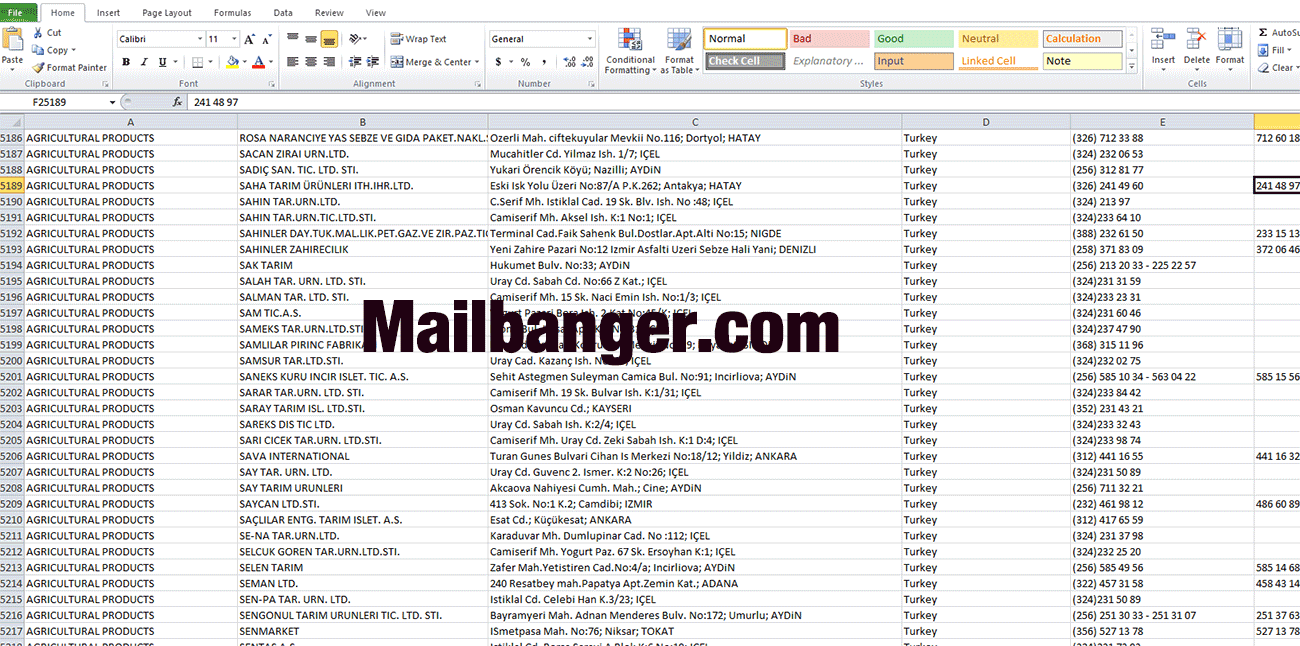Toggle Bold formatting
This screenshot has width=1300, height=646.
pos(126,62)
